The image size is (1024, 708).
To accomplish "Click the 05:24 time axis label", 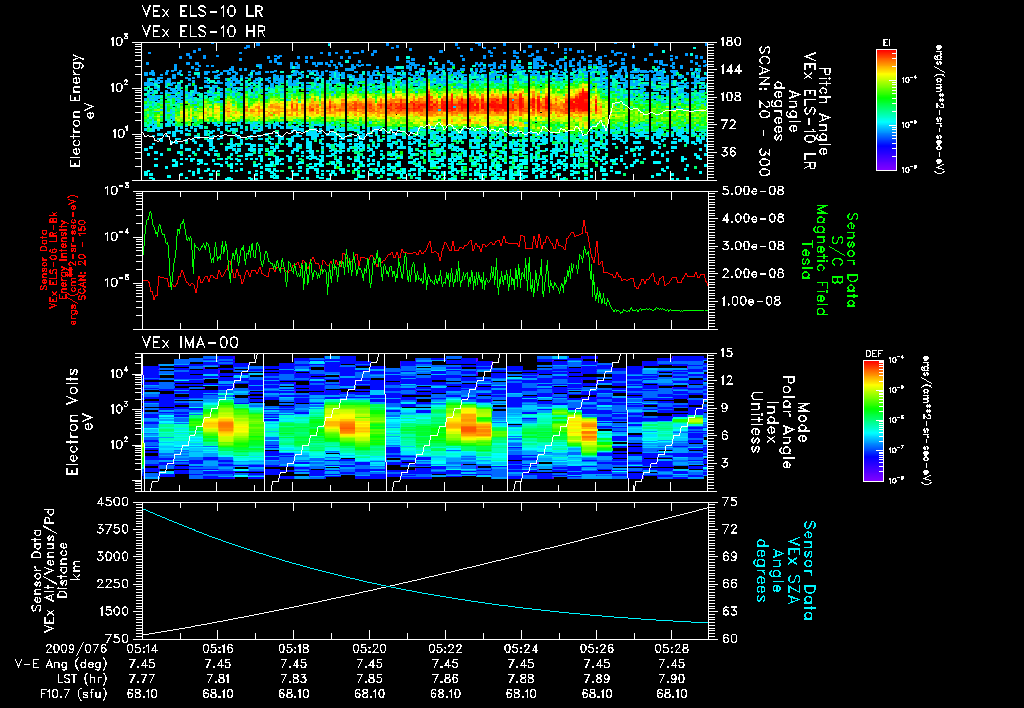I will pos(521,649).
